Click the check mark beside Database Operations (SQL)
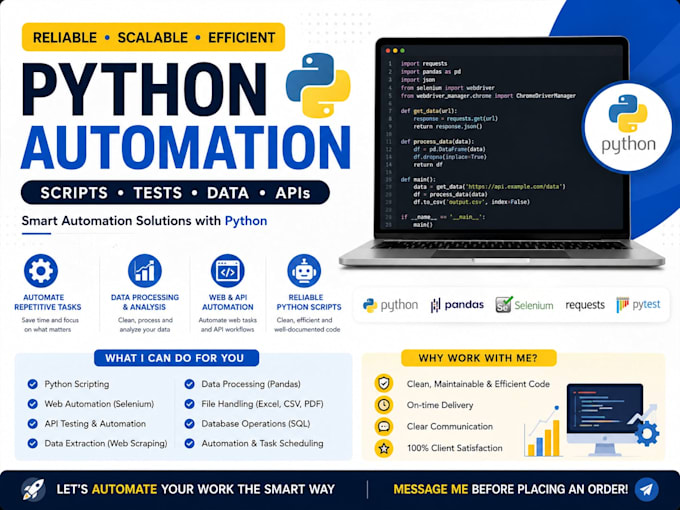Viewport: 680px width, 510px height. pos(190,424)
